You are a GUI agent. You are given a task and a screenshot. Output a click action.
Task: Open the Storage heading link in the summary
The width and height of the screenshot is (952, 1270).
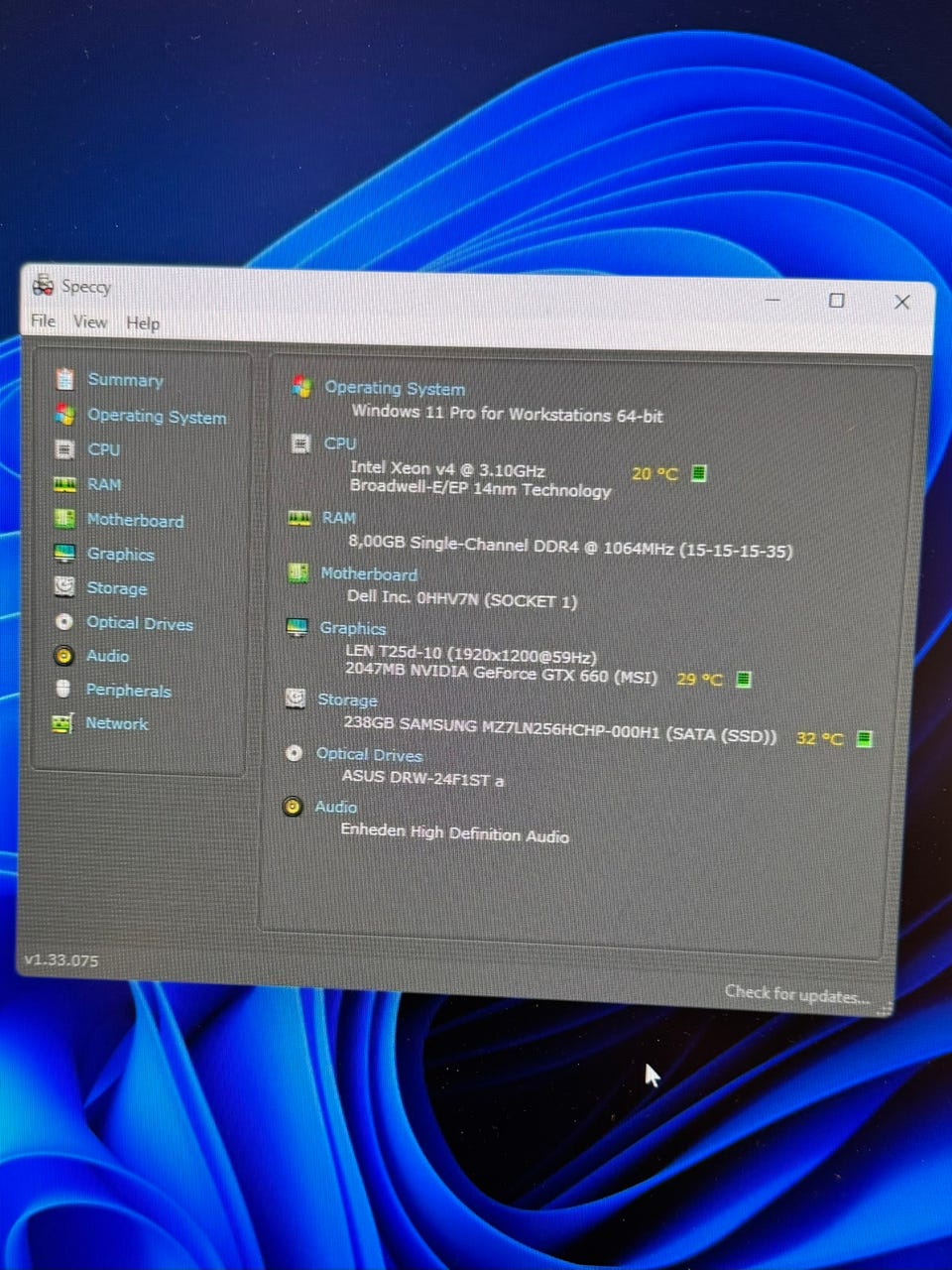[x=347, y=699]
